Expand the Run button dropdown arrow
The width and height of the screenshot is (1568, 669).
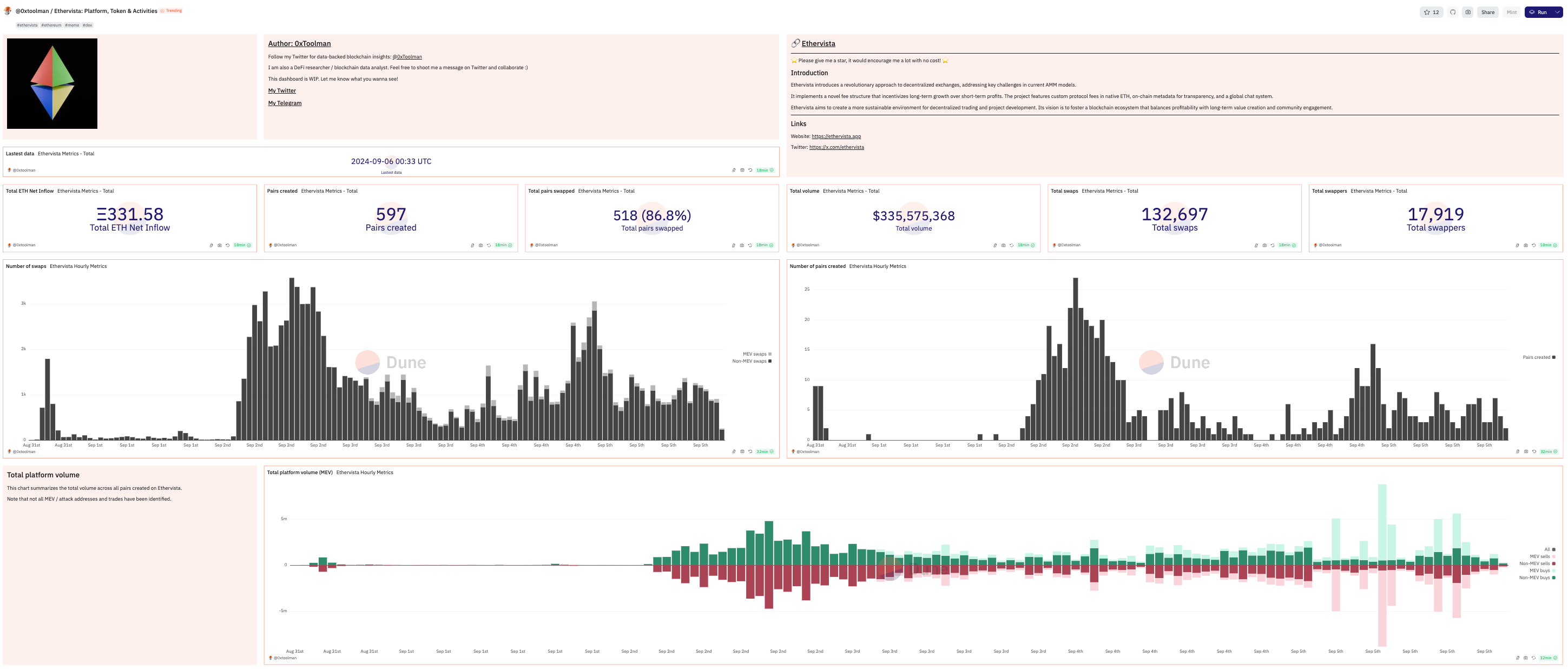point(1557,12)
